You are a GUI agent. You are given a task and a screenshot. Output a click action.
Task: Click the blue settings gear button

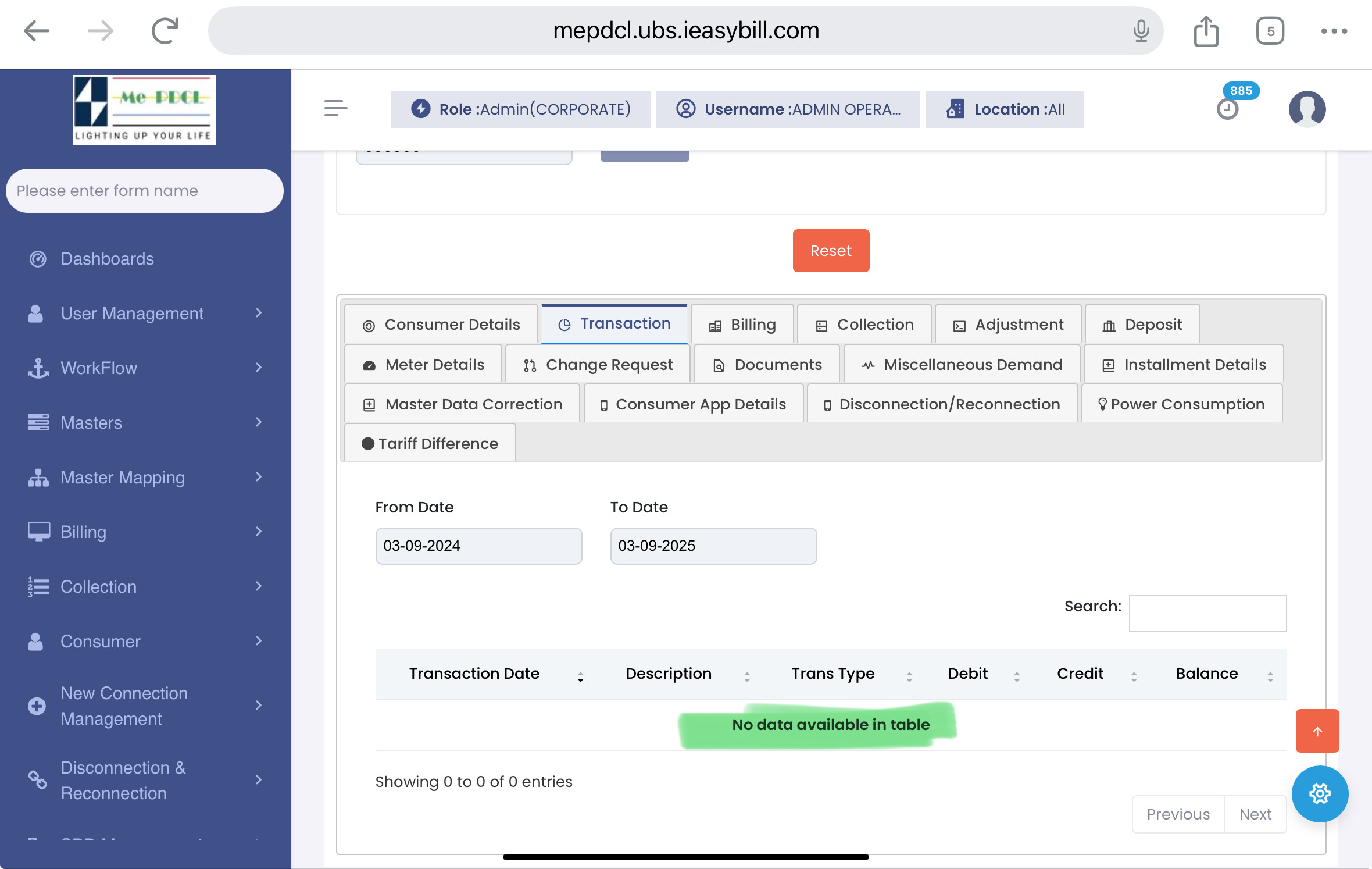click(1320, 793)
